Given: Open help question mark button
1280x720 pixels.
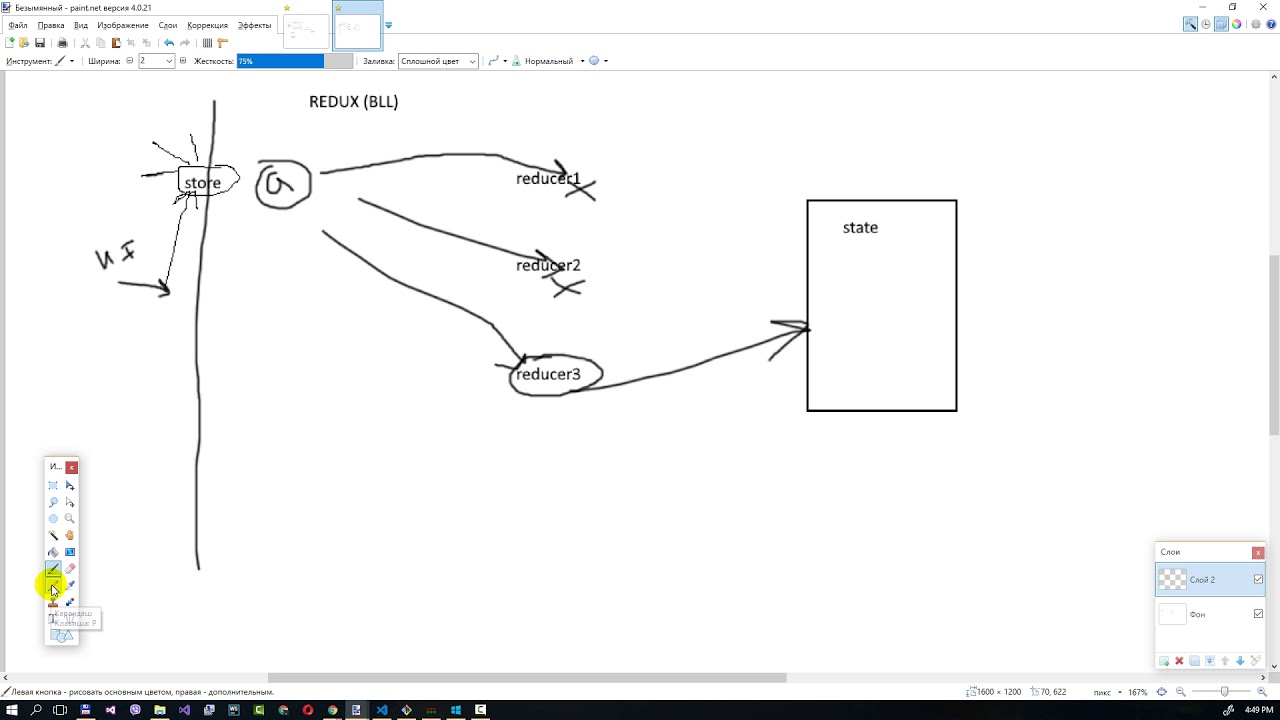Looking at the screenshot, I should (x=1271, y=24).
